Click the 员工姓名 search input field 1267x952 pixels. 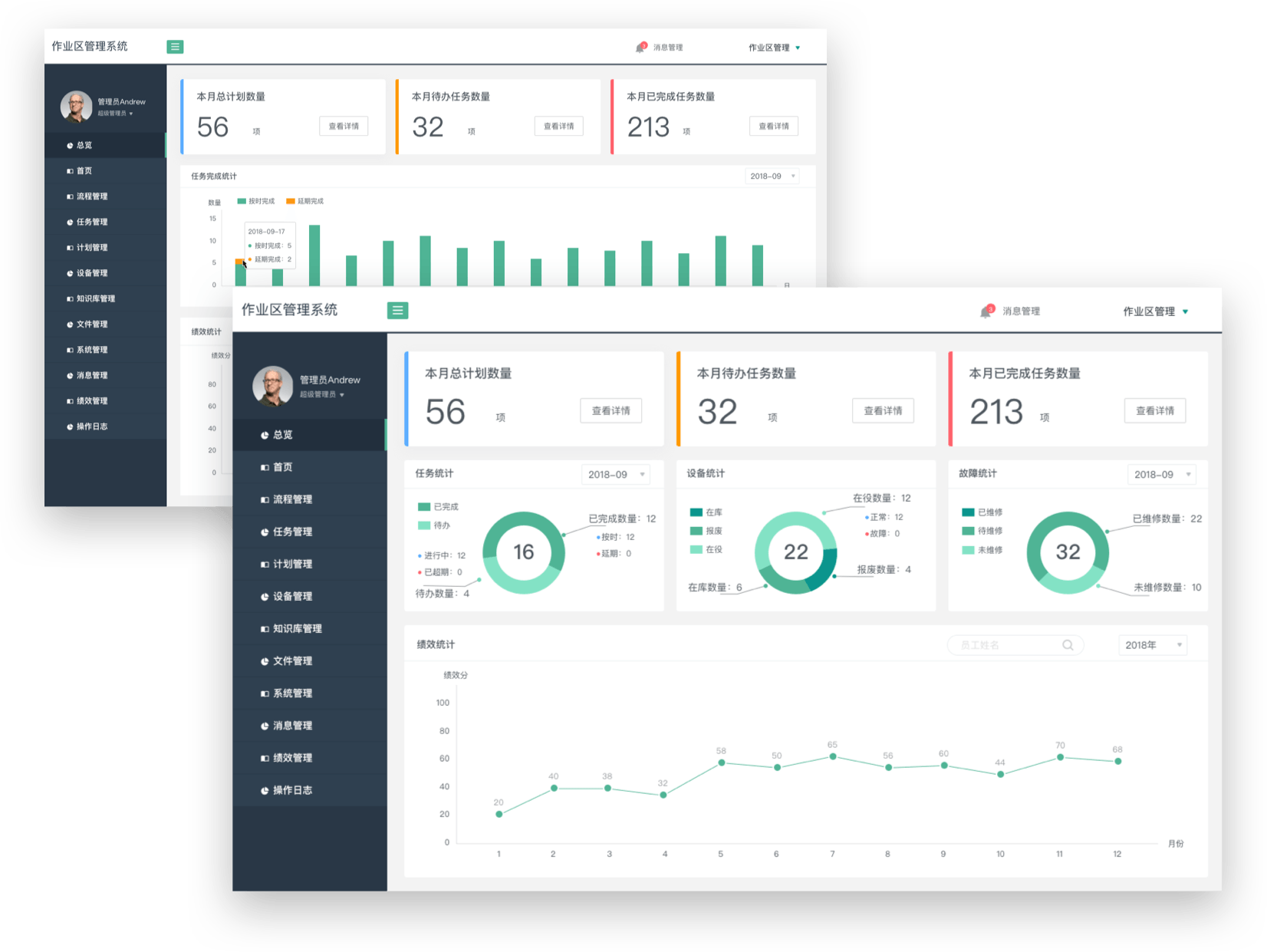1005,645
